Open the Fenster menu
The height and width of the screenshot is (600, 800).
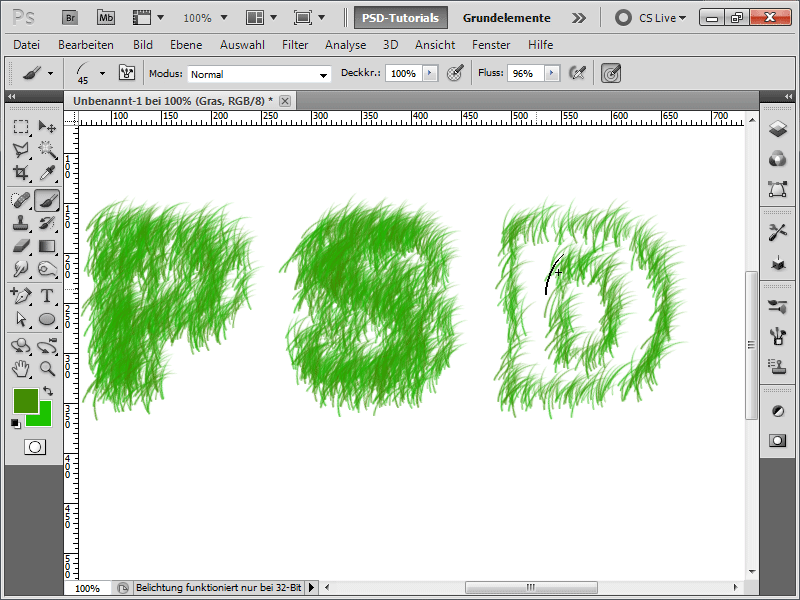coord(491,45)
